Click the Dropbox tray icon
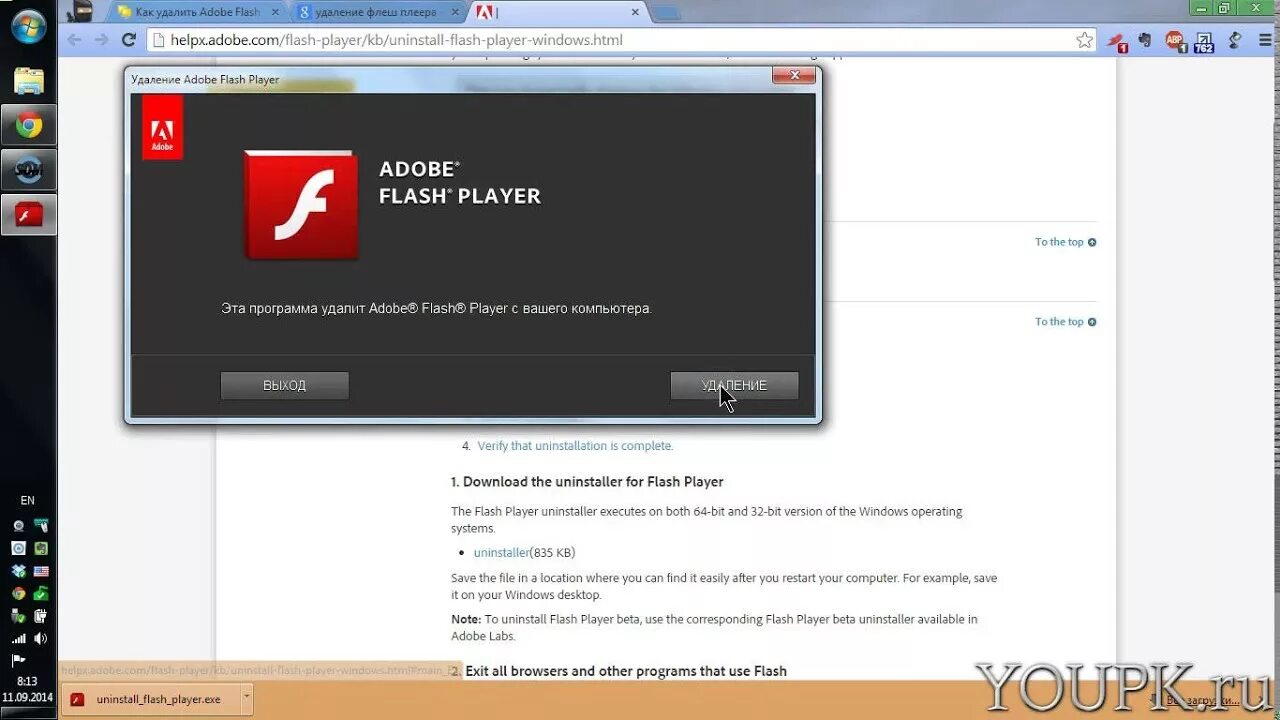The height and width of the screenshot is (720, 1280). (x=18, y=571)
